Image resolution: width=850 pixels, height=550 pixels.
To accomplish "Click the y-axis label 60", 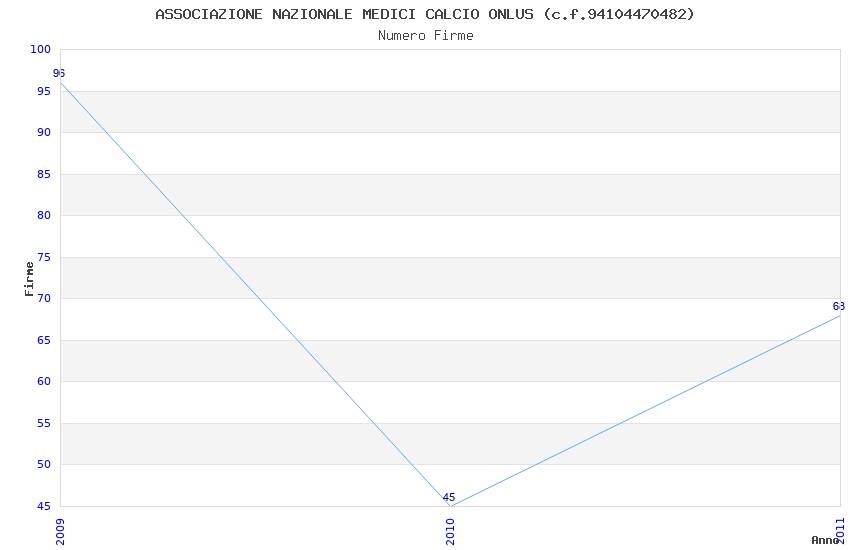I will point(44,381).
